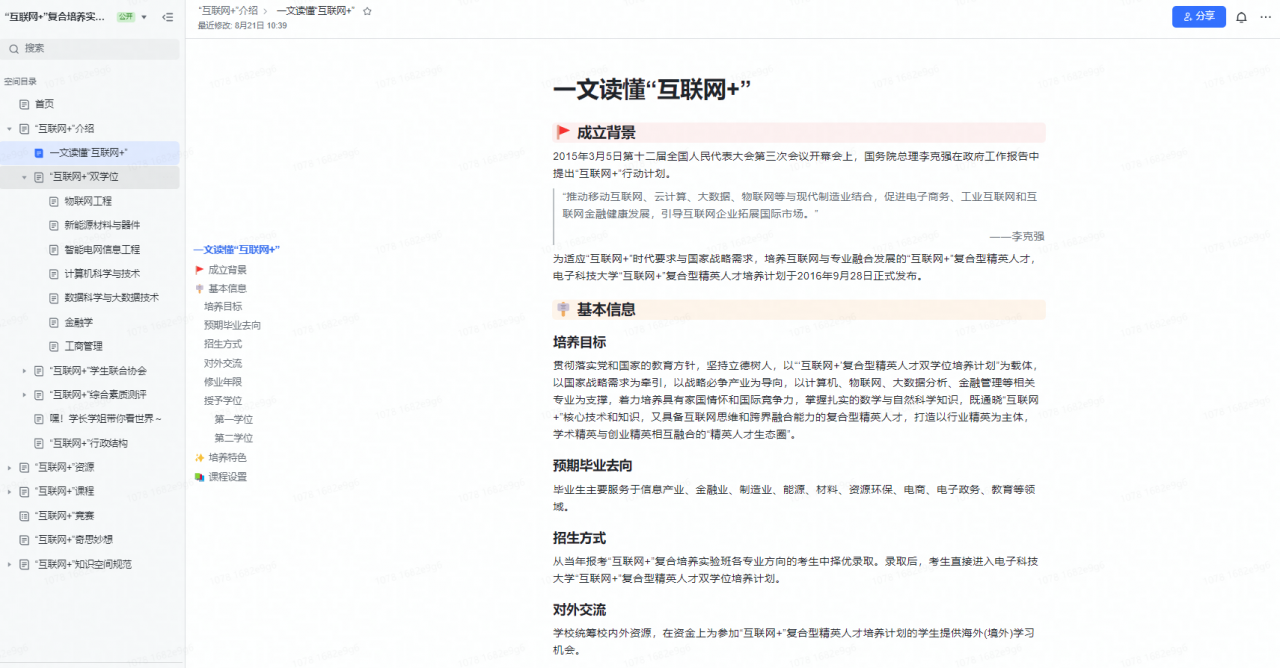This screenshot has height=668, width=1280.
Task: Go to "互联网+"介绍 in the breadcrumb
Action: click(227, 11)
